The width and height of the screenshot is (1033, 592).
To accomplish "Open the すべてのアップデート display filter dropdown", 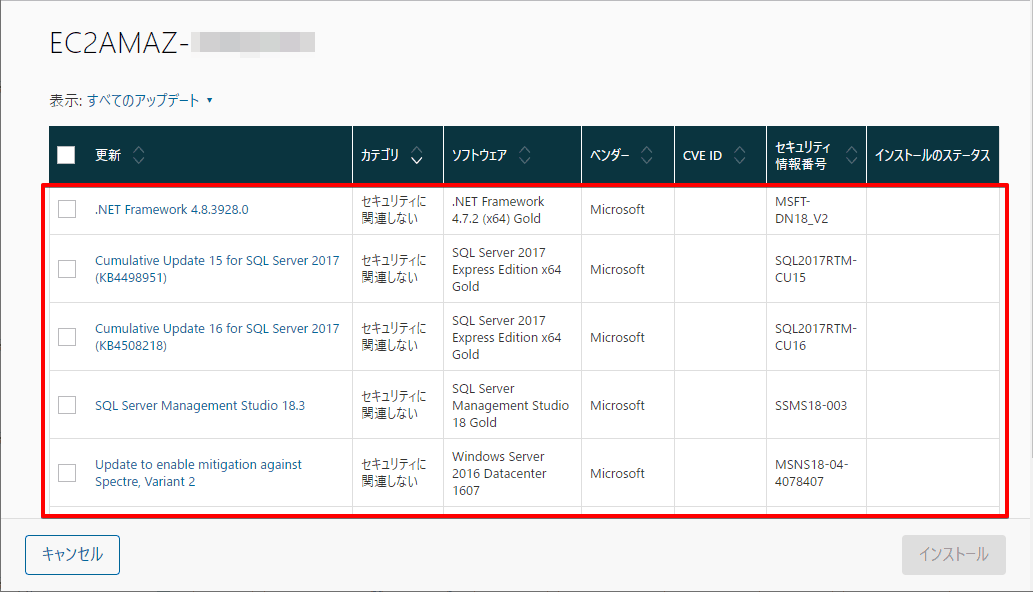I will (x=150, y=100).
